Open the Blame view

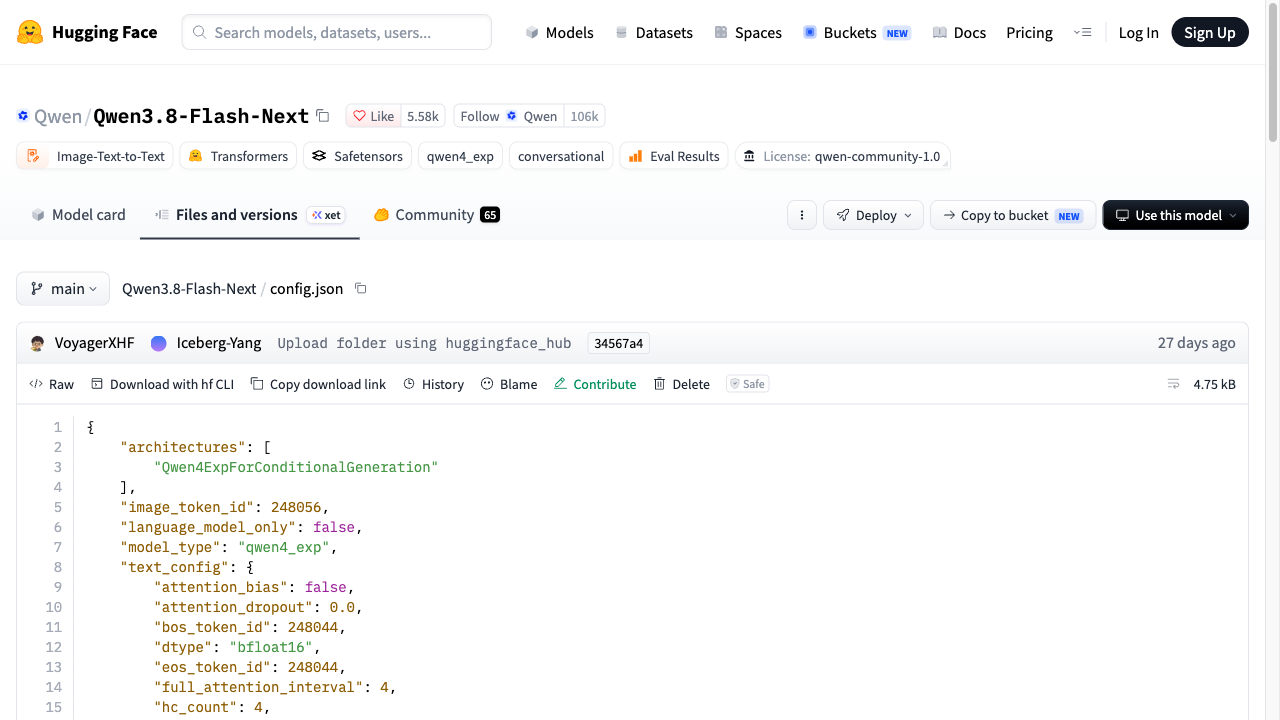(x=509, y=384)
